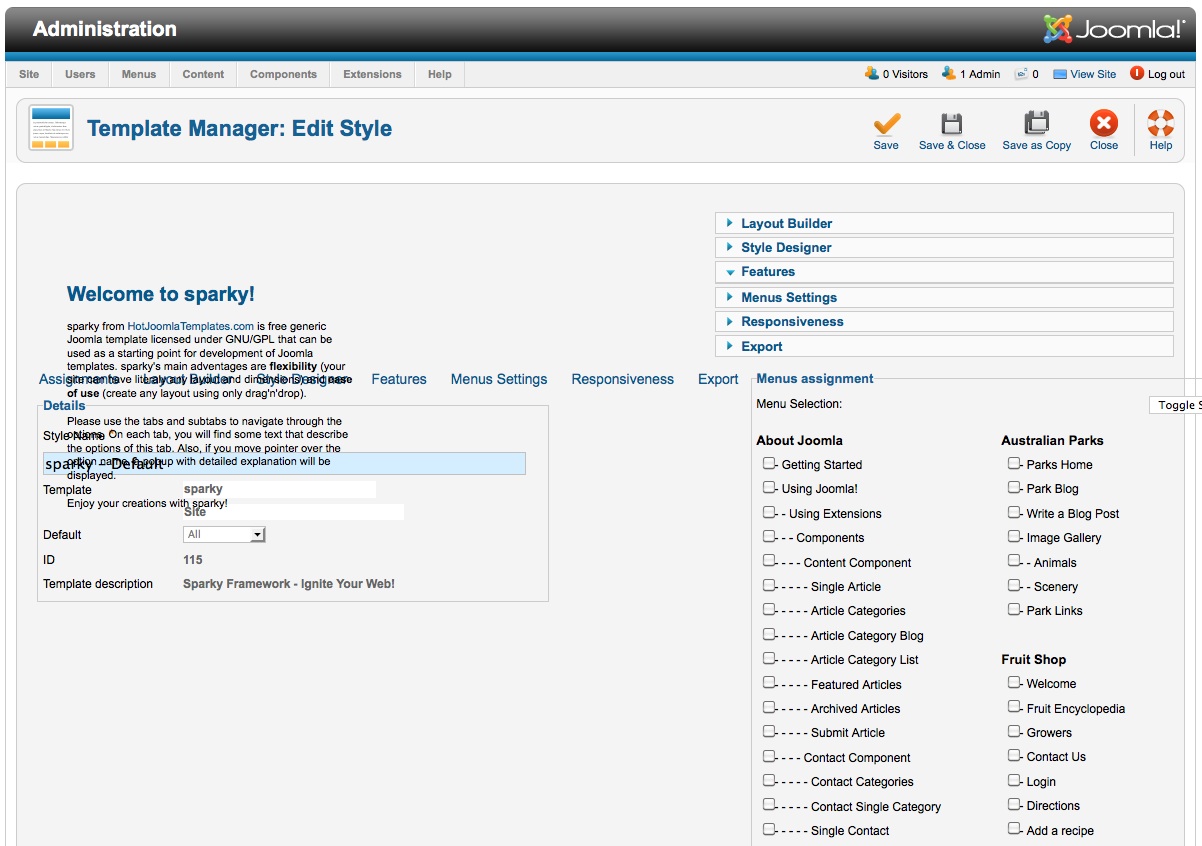Tick the Getting Started checkbox
The width and height of the screenshot is (1202, 846).
click(x=769, y=463)
